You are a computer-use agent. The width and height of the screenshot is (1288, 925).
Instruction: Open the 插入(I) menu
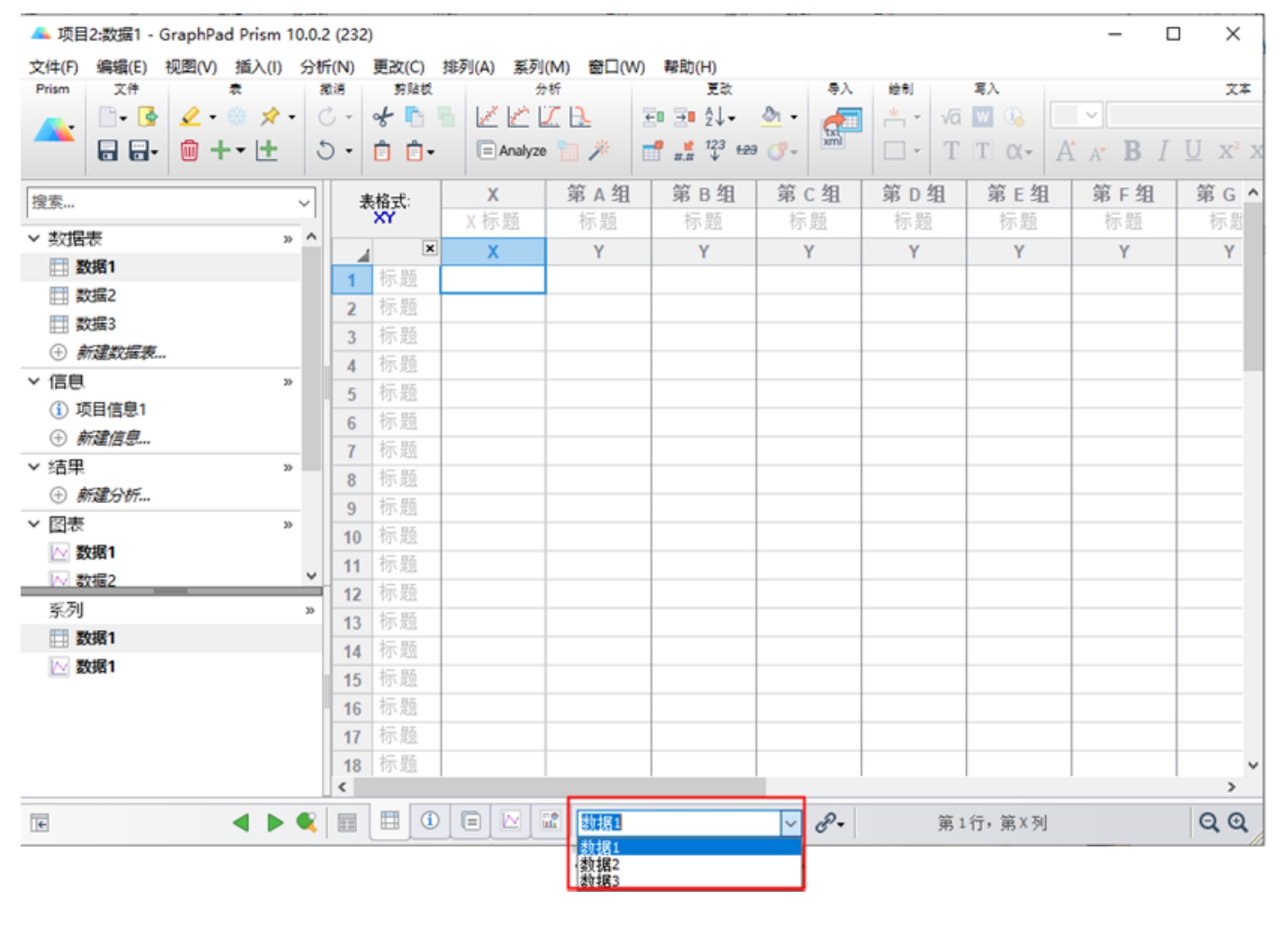coord(258,67)
